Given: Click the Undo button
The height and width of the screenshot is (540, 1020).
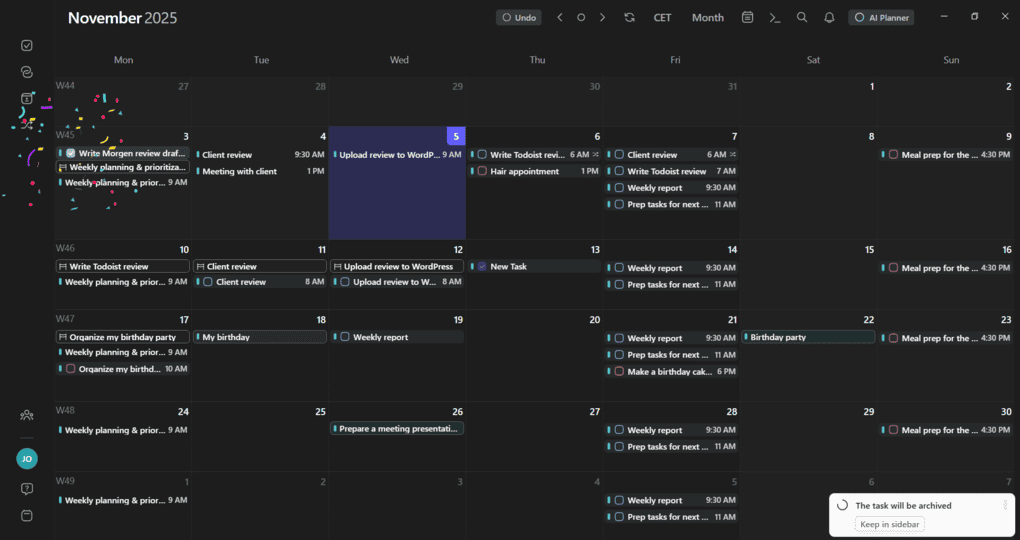Looking at the screenshot, I should point(519,18).
